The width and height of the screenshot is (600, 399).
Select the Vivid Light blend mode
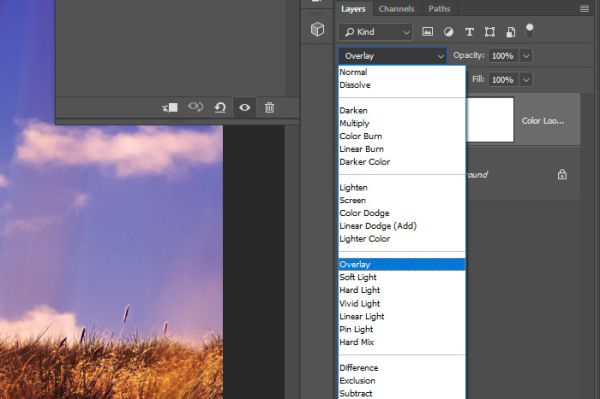402,303
